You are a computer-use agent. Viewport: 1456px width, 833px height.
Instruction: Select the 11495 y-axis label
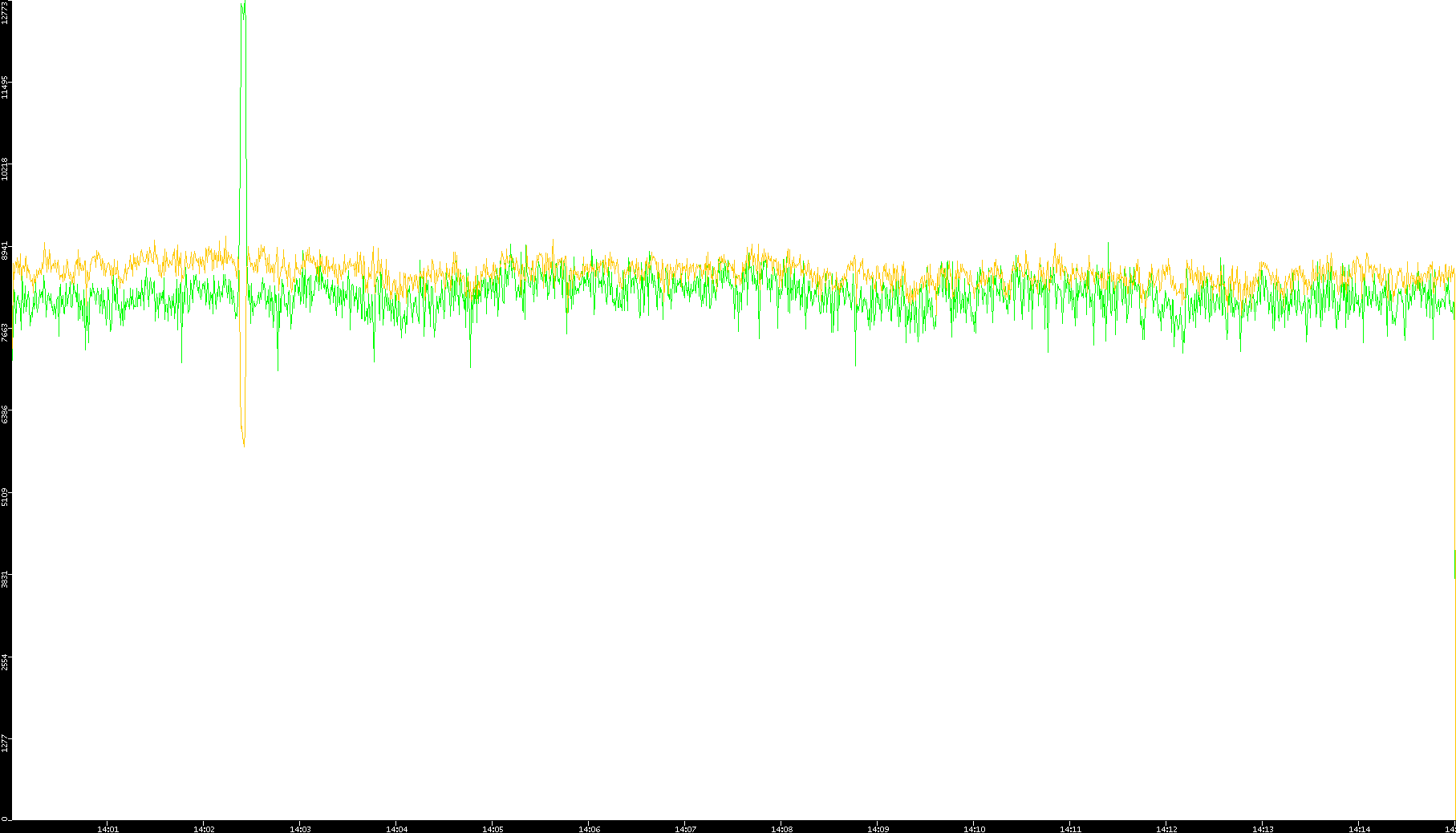point(5,87)
